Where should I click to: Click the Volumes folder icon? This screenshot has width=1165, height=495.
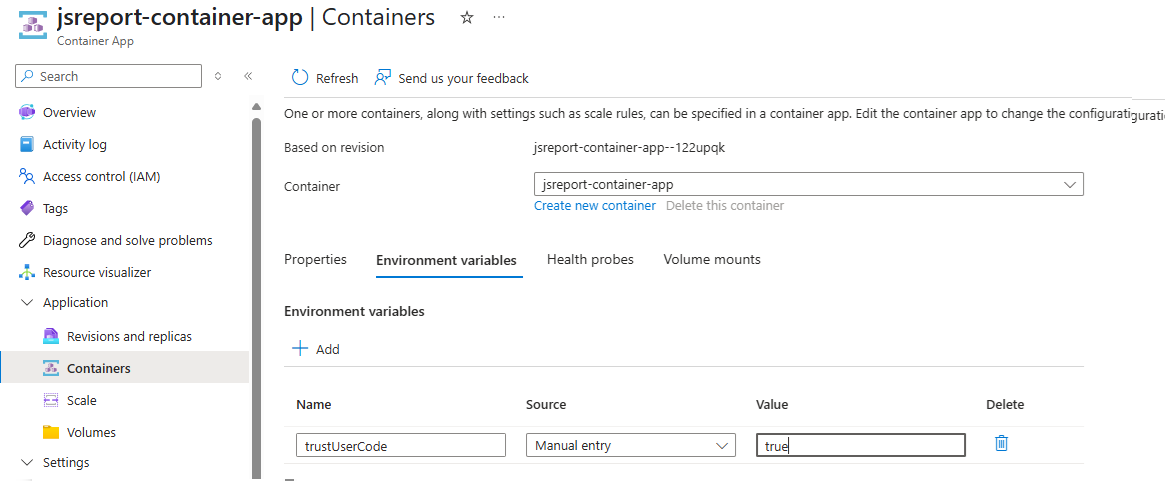51,432
